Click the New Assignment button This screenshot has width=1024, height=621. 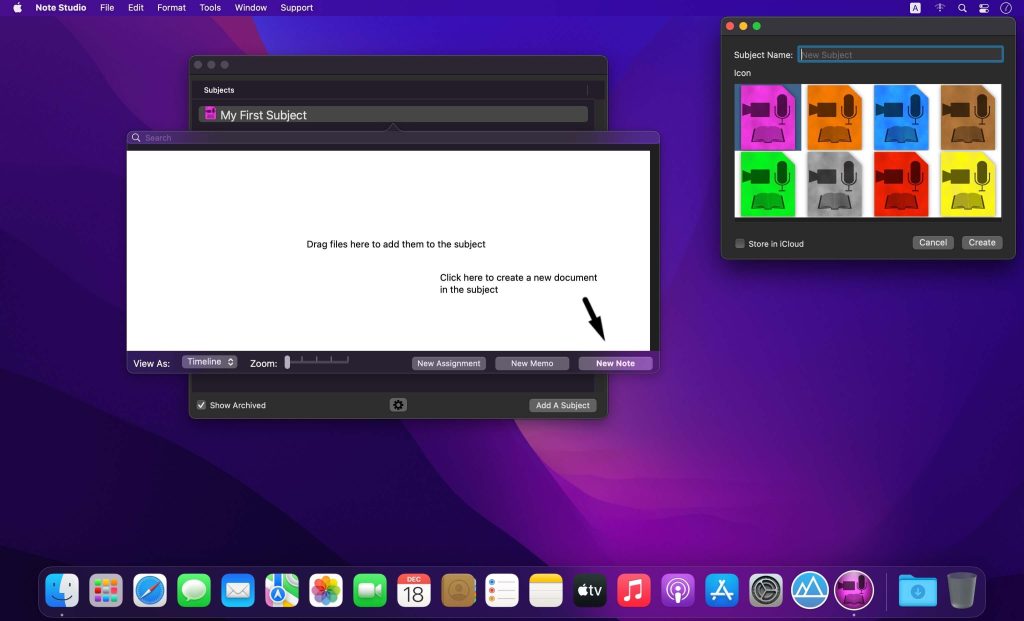pyautogui.click(x=449, y=363)
